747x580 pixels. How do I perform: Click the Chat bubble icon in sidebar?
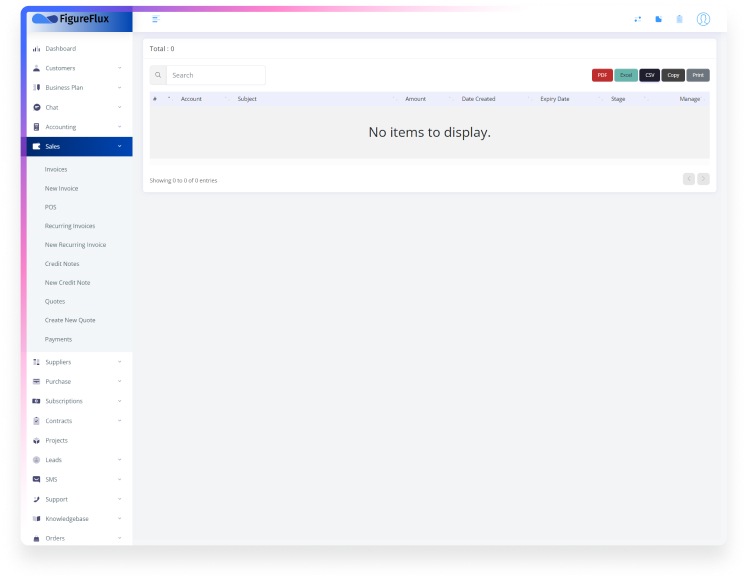pos(37,107)
